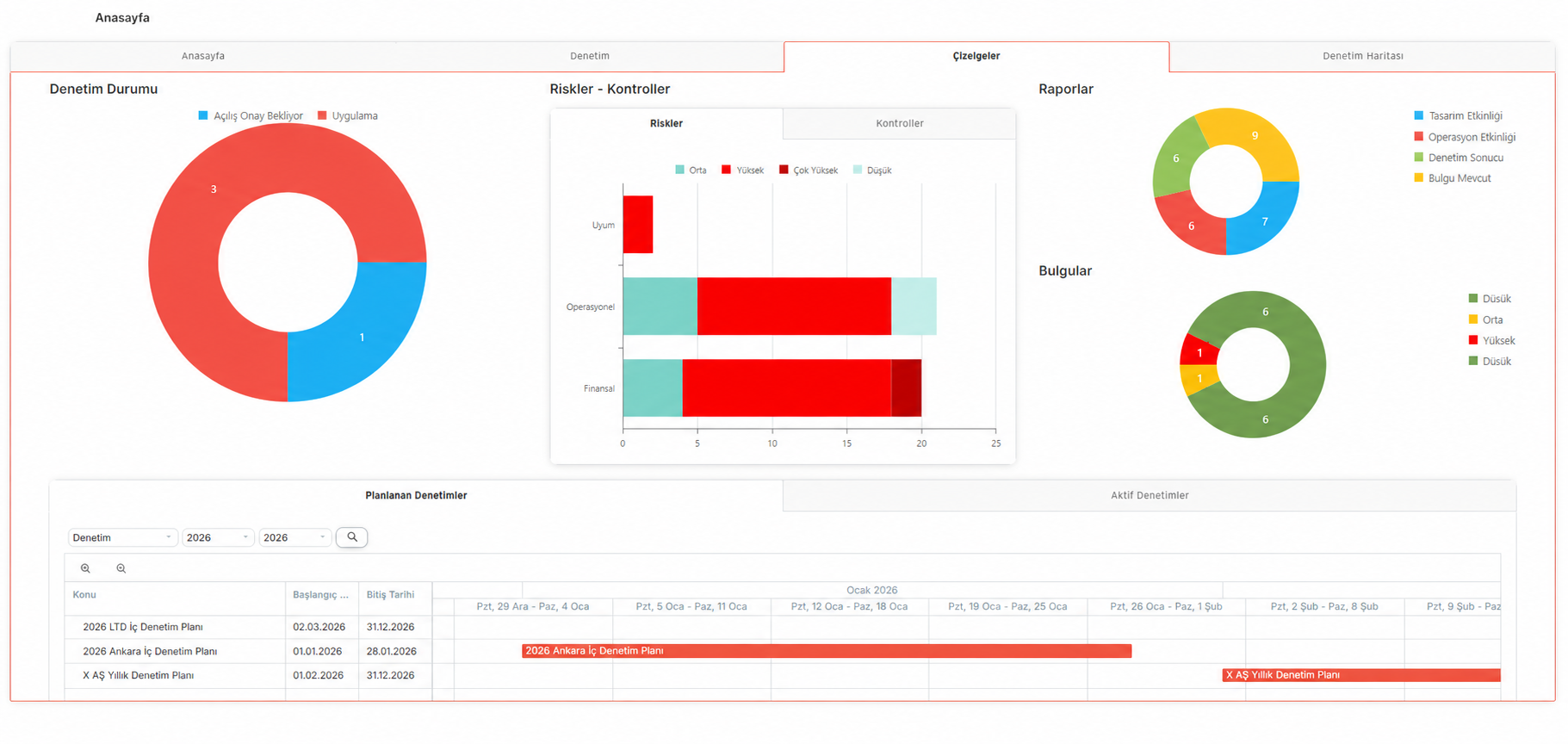The width and height of the screenshot is (1568, 744).
Task: Select the 2026 LTD İç Denetim Planı row
Action: (x=248, y=627)
